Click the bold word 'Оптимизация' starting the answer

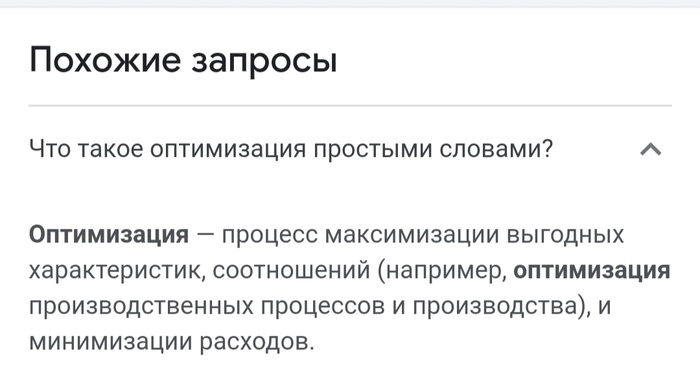(x=109, y=234)
